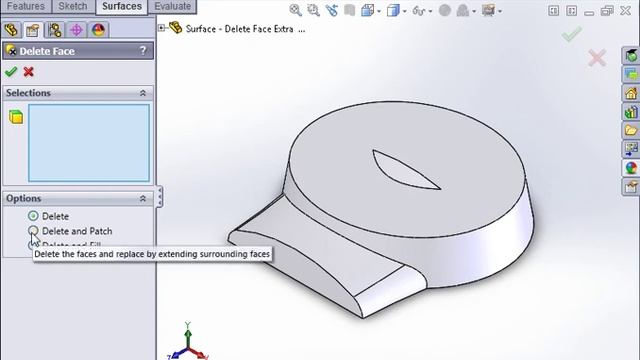Switch to the Evaluate tab

click(x=173, y=7)
